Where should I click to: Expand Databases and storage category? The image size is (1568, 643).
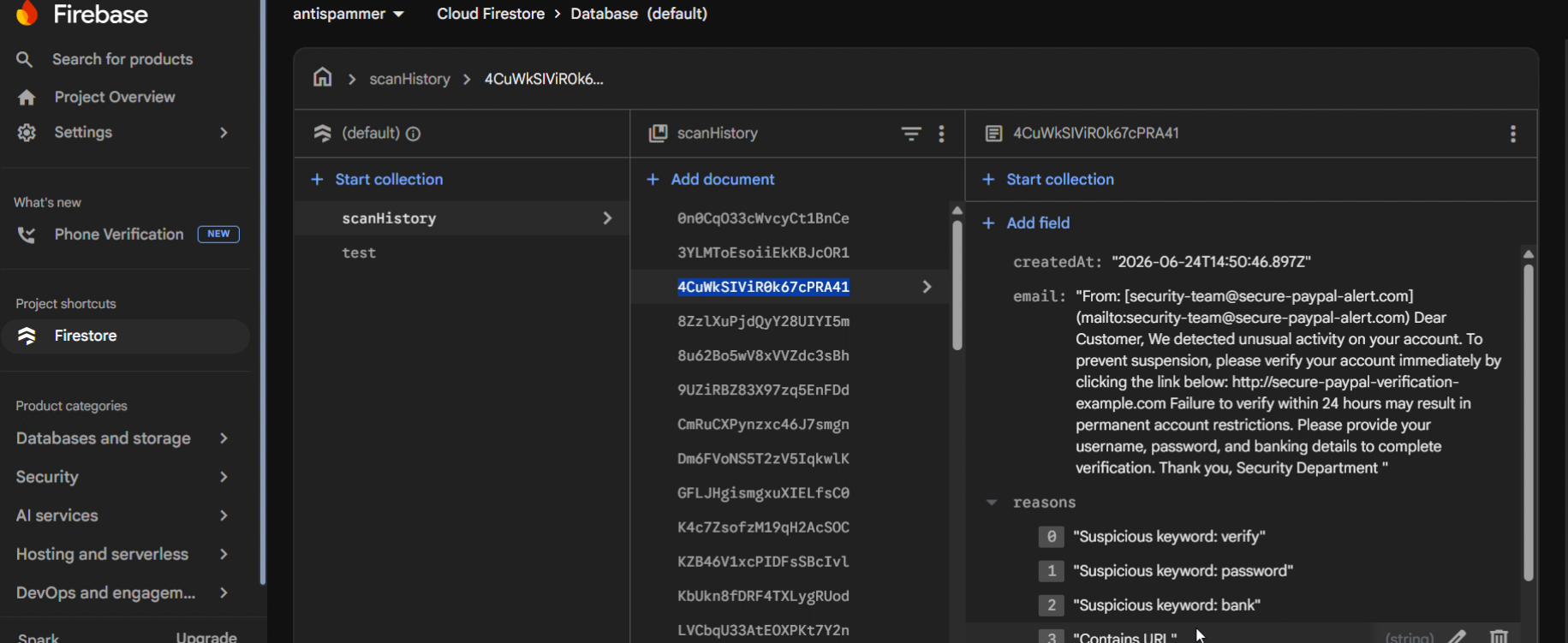point(224,438)
